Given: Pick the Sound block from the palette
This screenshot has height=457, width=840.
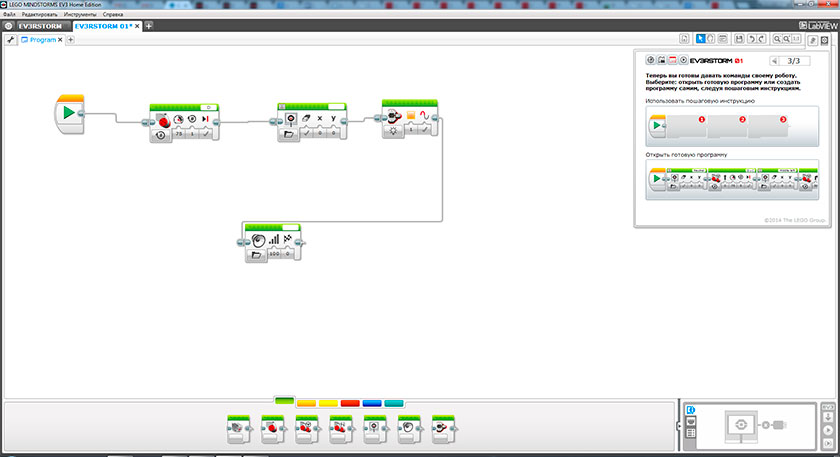Looking at the screenshot, I should point(409,429).
